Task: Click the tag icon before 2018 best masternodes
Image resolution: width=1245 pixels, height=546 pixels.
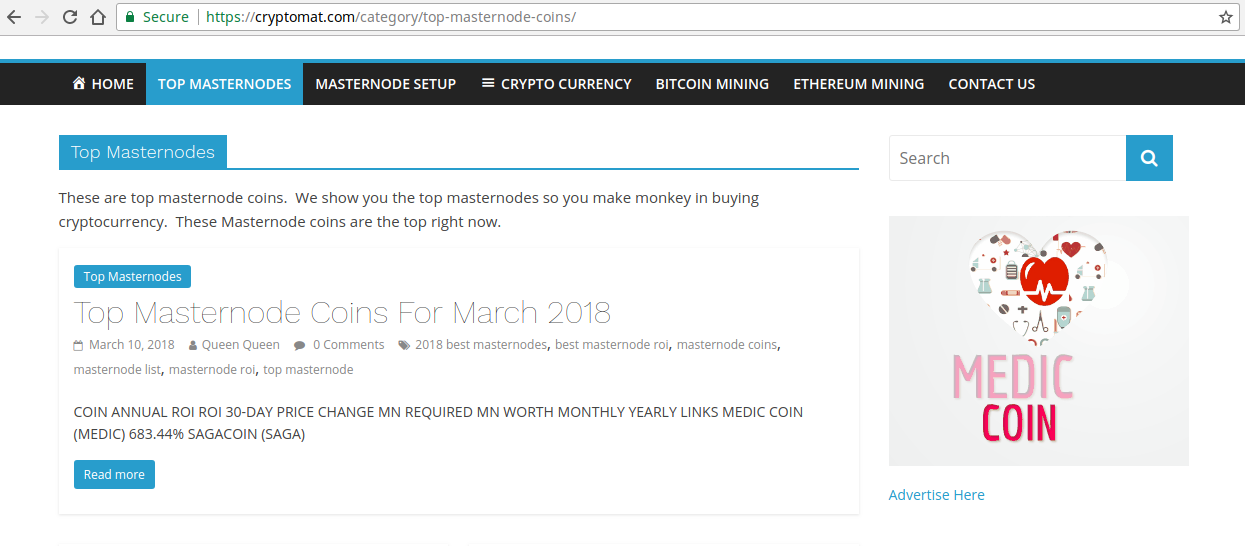Action: pos(404,345)
